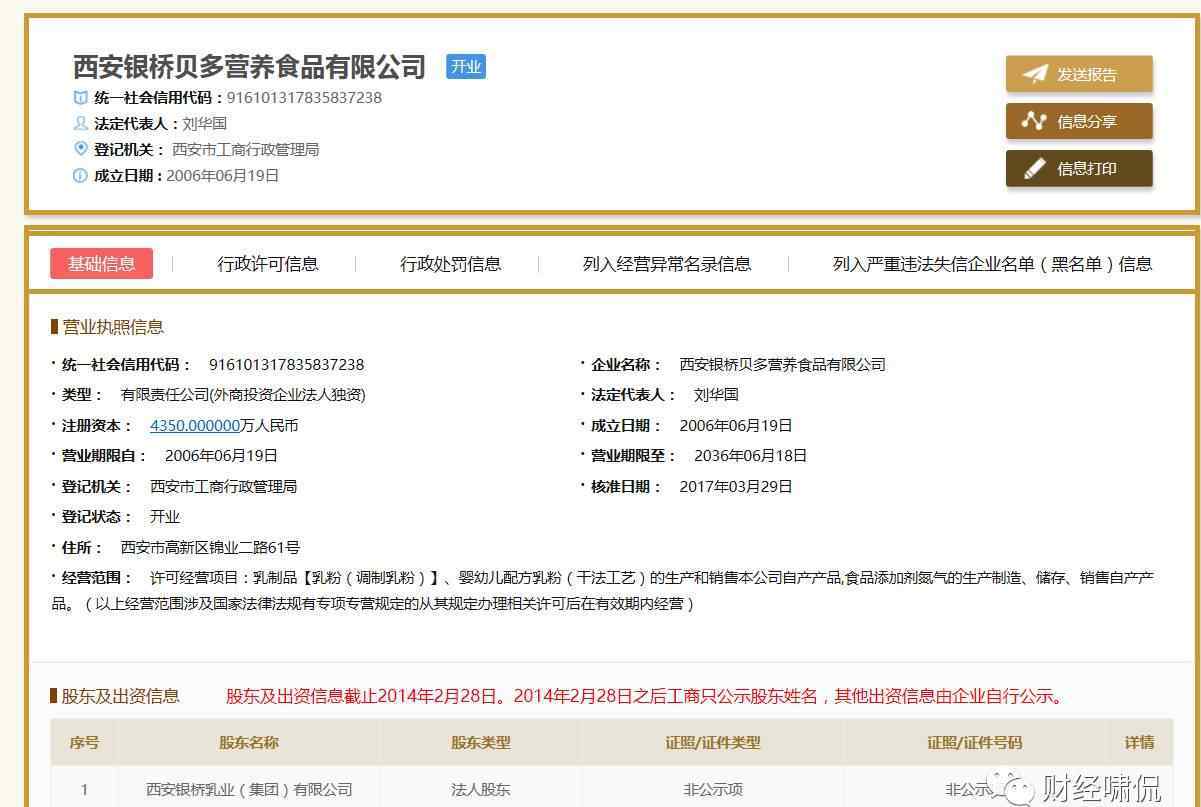Click the red shareholder disclosure notice text
This screenshot has height=807, width=1201.
pyautogui.click(x=645, y=697)
